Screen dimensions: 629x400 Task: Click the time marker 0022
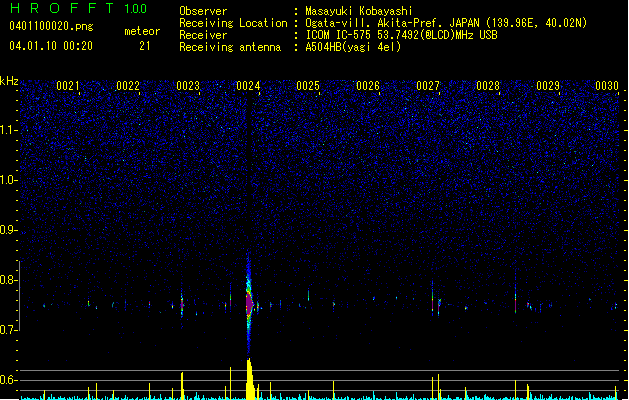128,86
